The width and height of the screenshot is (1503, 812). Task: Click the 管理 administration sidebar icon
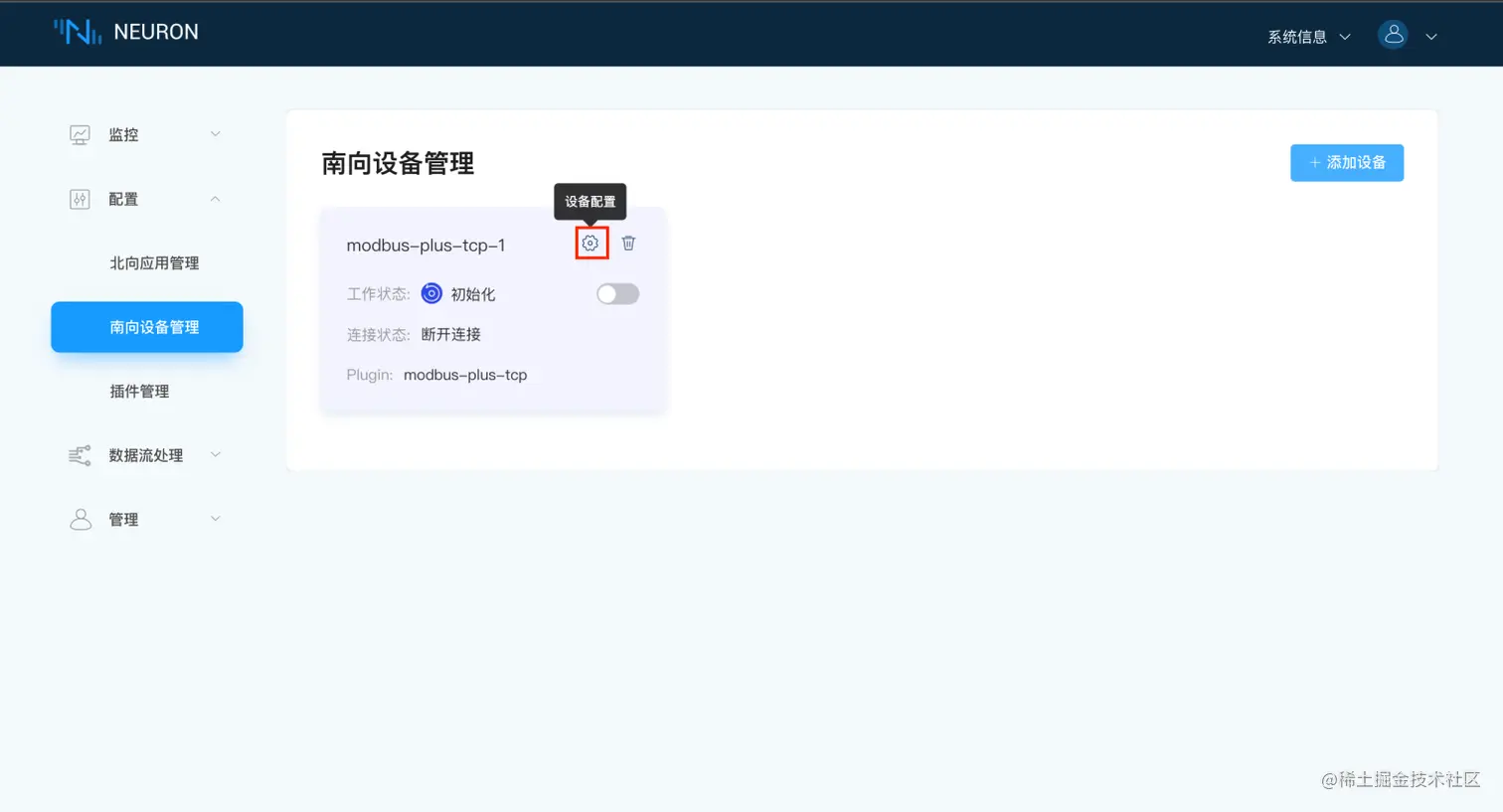tap(80, 518)
